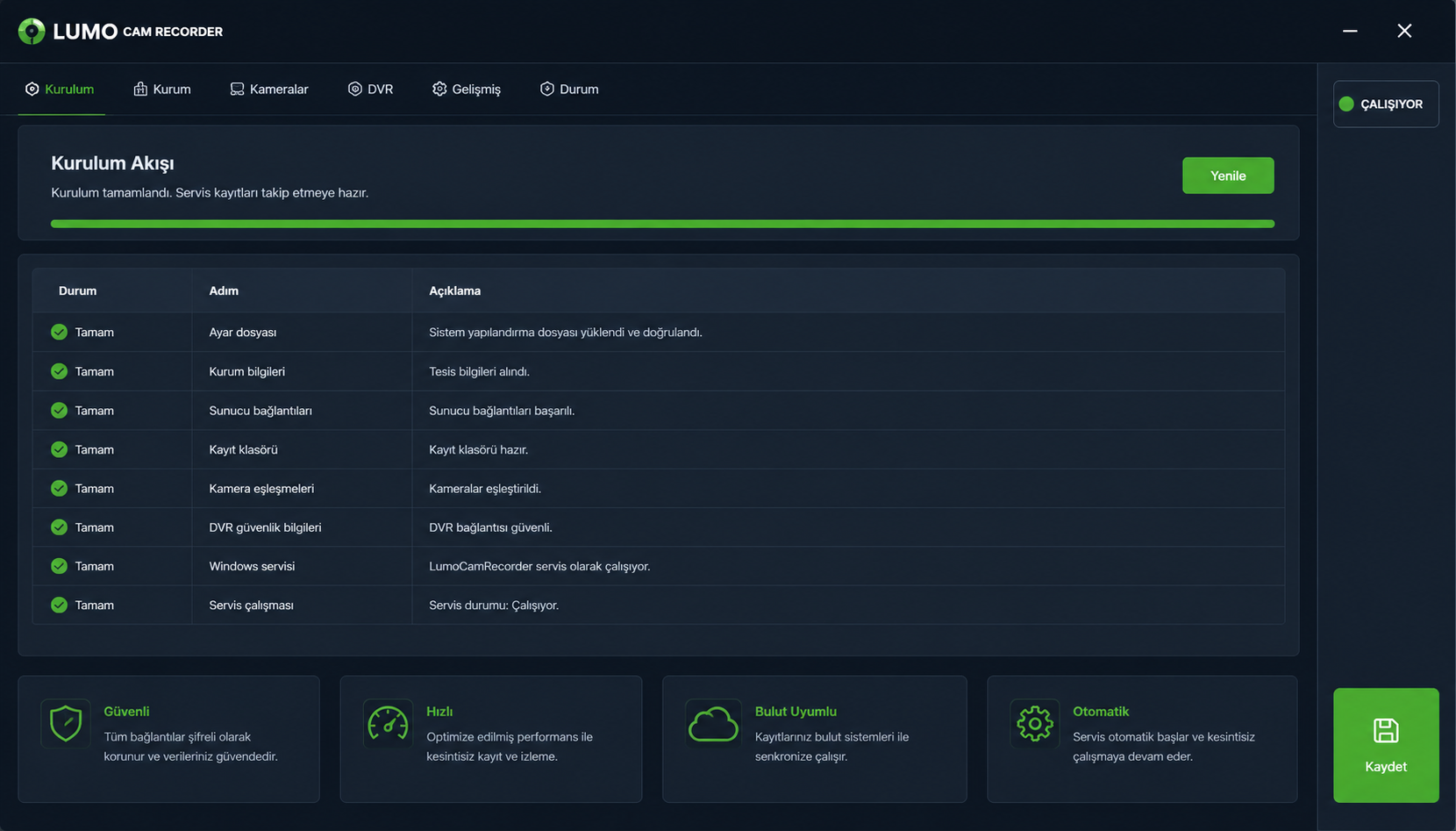Switch to the Kurulum tab
Viewport: 1456px width, 831px height.
click(60, 89)
